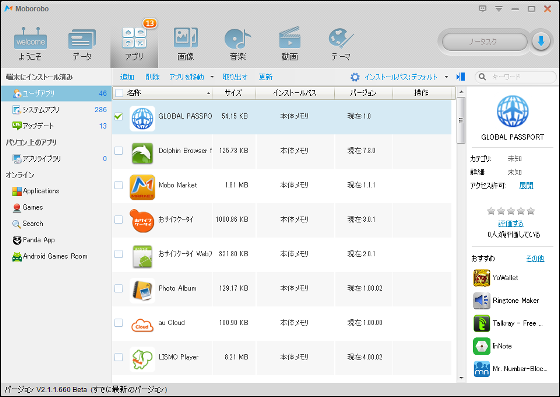This screenshot has width=560, height=397.
Task: Click the Photo Album app icon
Action: [142, 290]
